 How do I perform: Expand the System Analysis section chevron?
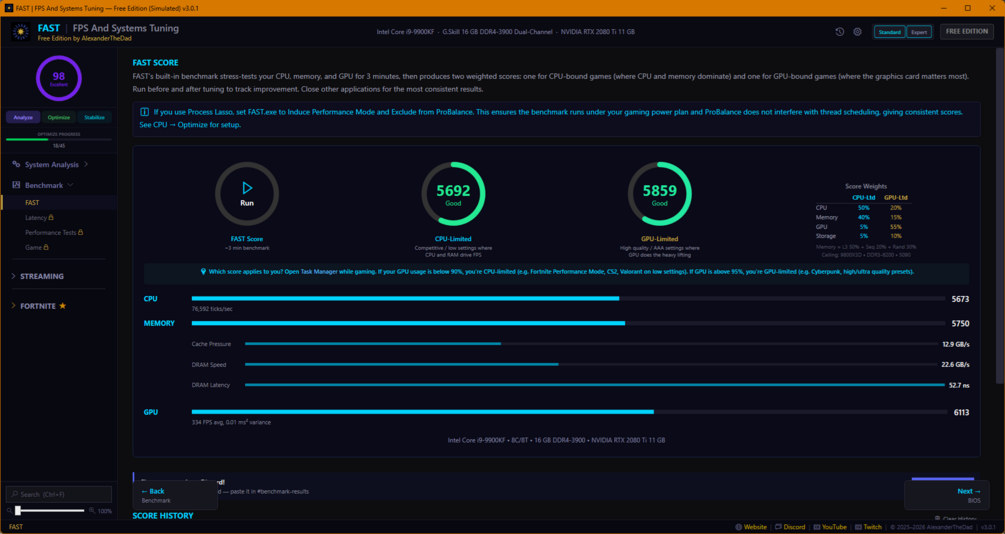click(x=86, y=164)
